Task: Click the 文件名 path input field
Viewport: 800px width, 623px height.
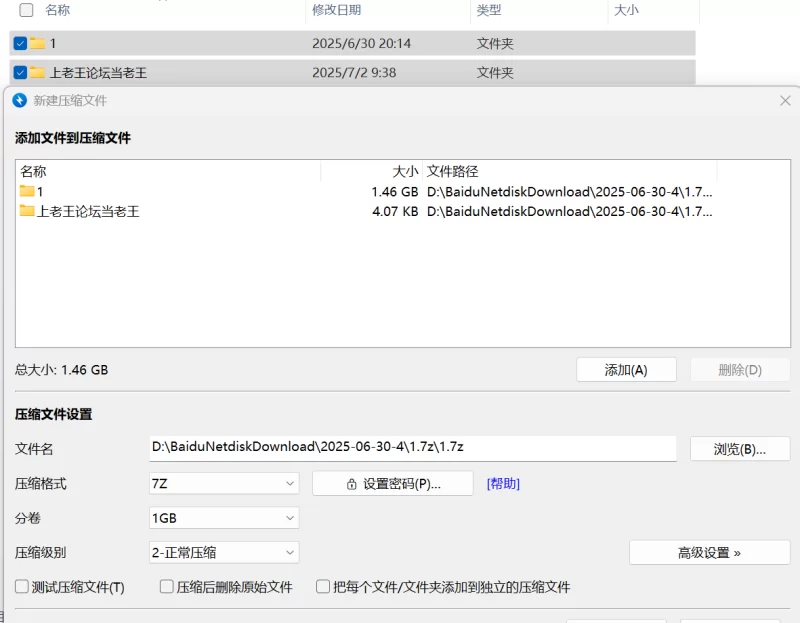Action: 413,448
